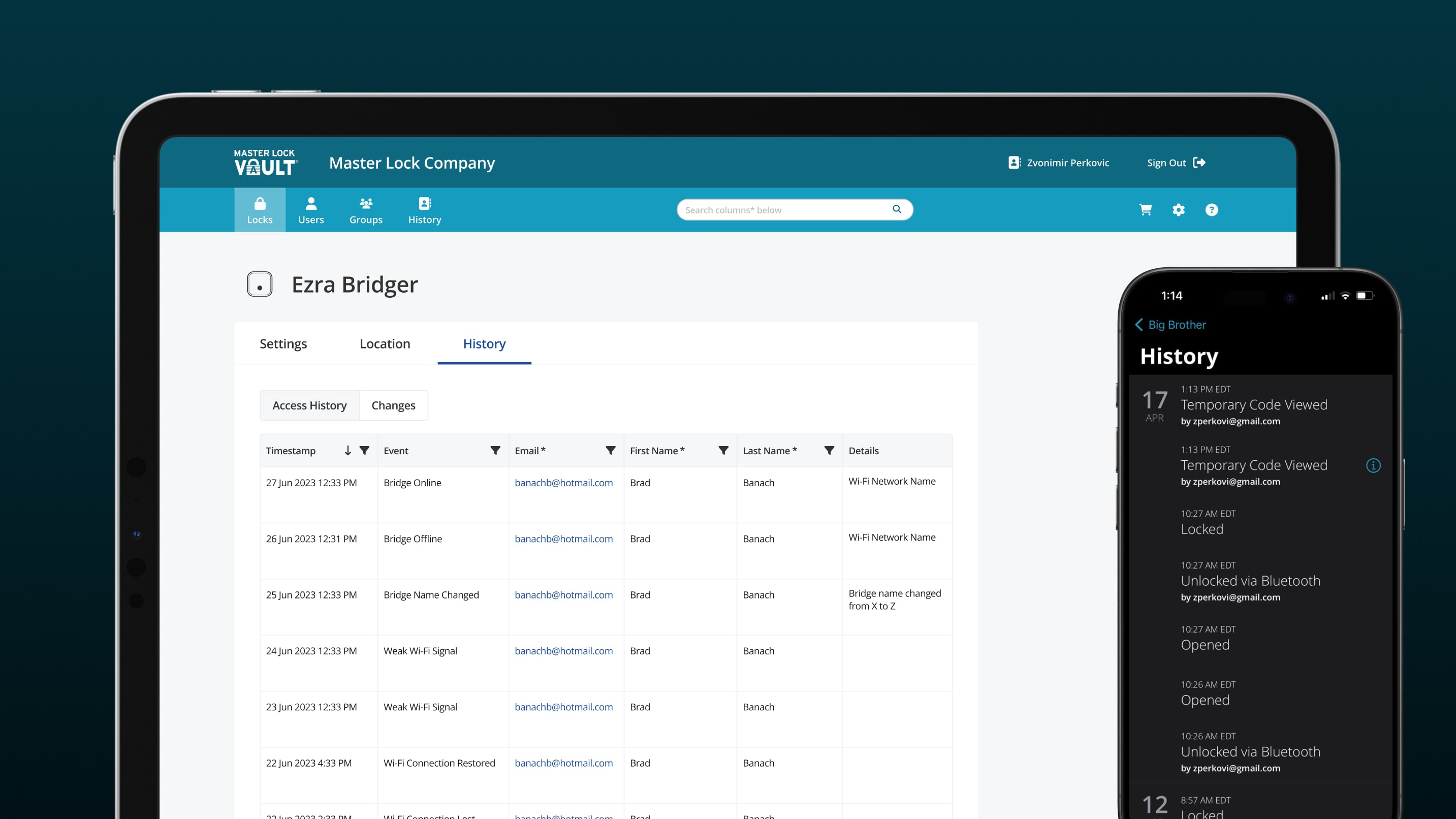Open History in the top navigation
Image resolution: width=1456 pixels, height=819 pixels.
[425, 210]
